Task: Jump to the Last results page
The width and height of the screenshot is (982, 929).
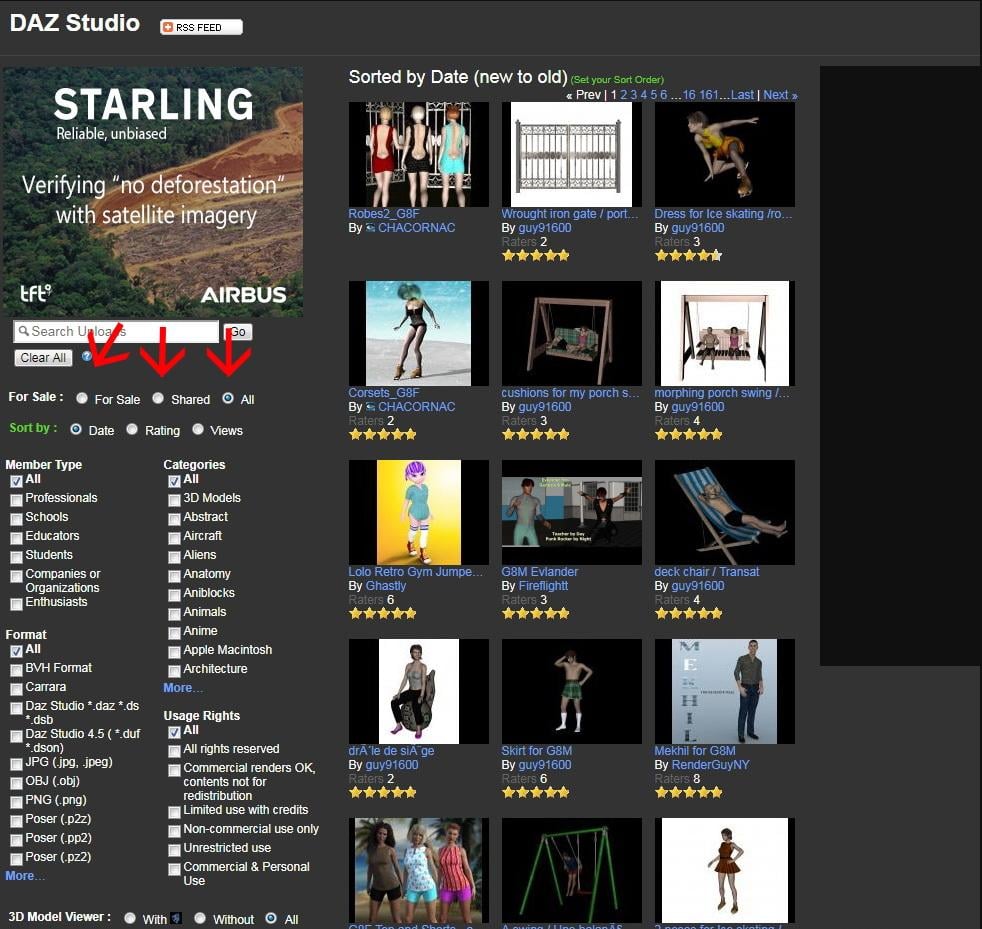Action: pyautogui.click(x=742, y=95)
